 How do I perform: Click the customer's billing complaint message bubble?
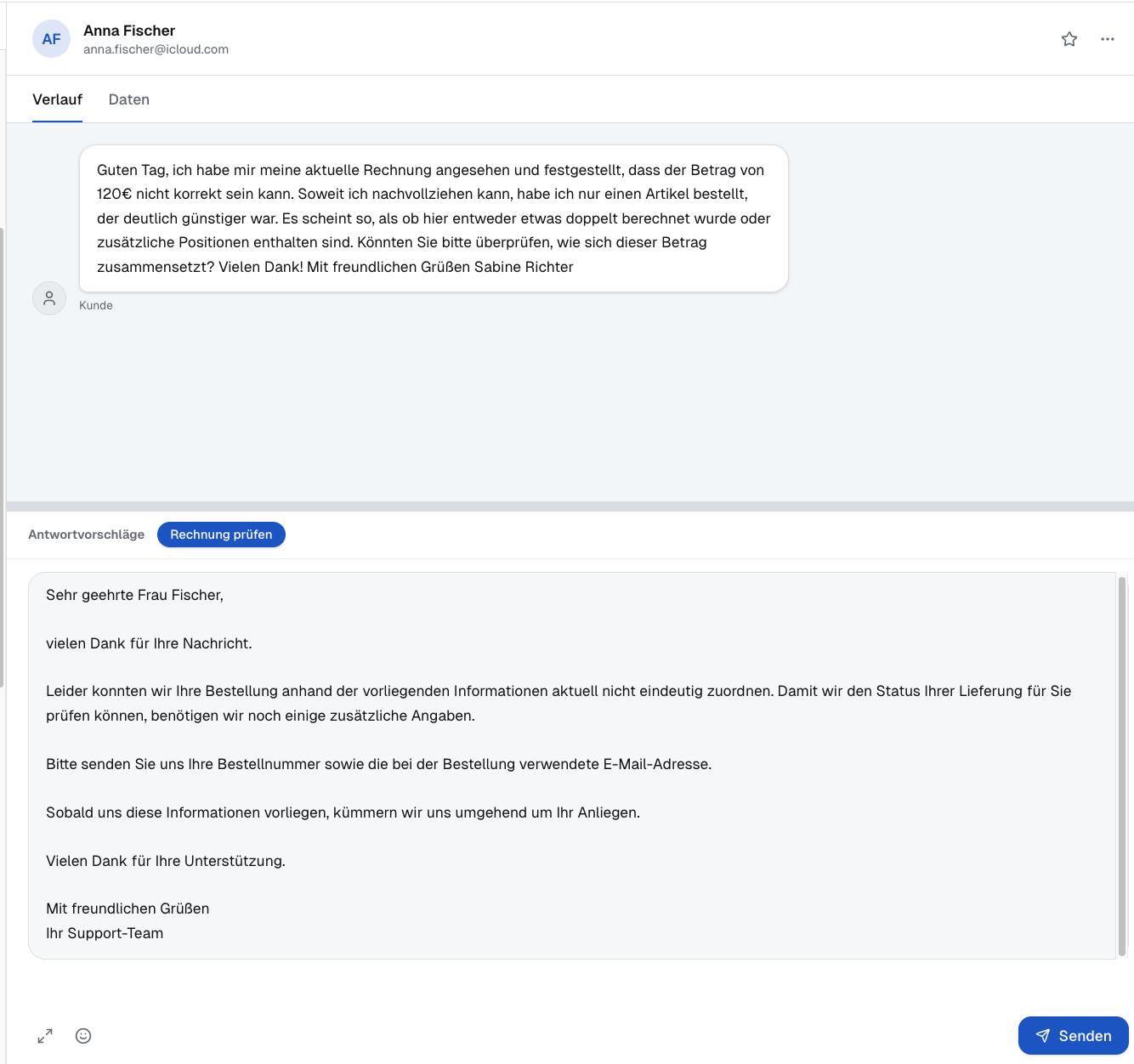point(432,218)
